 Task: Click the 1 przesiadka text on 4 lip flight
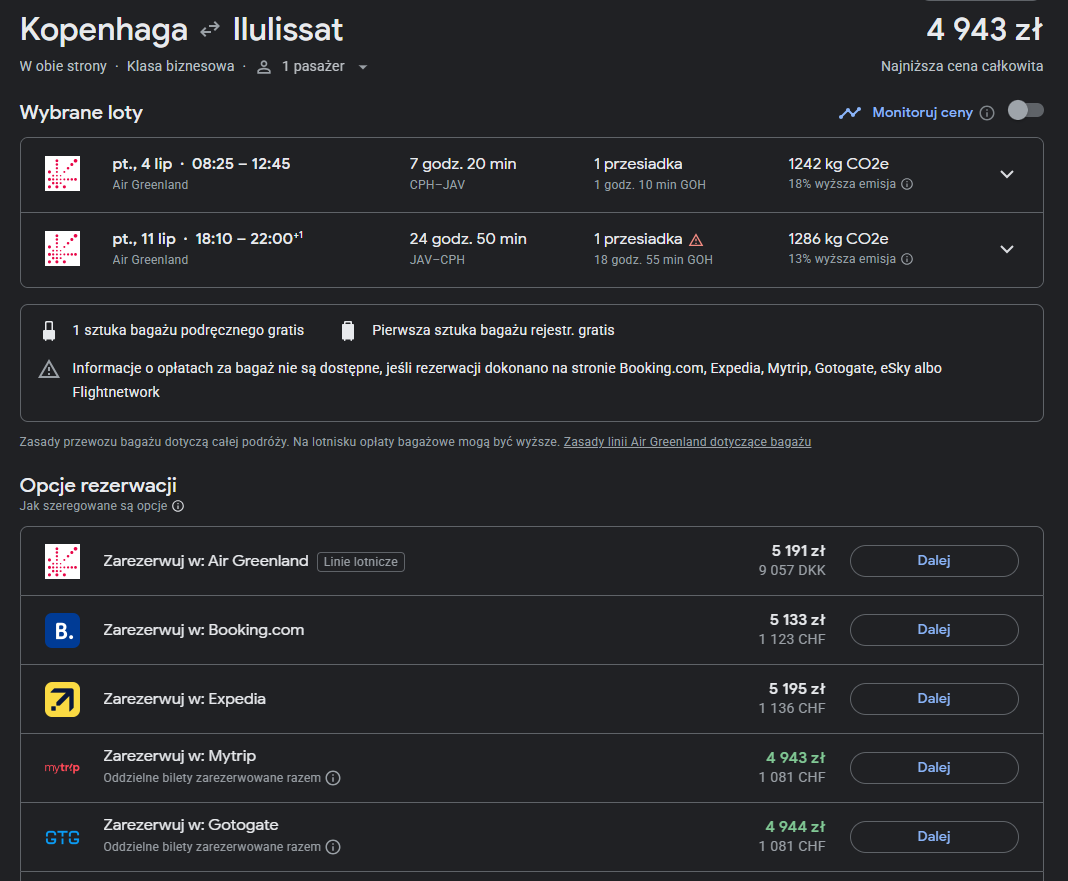638,164
